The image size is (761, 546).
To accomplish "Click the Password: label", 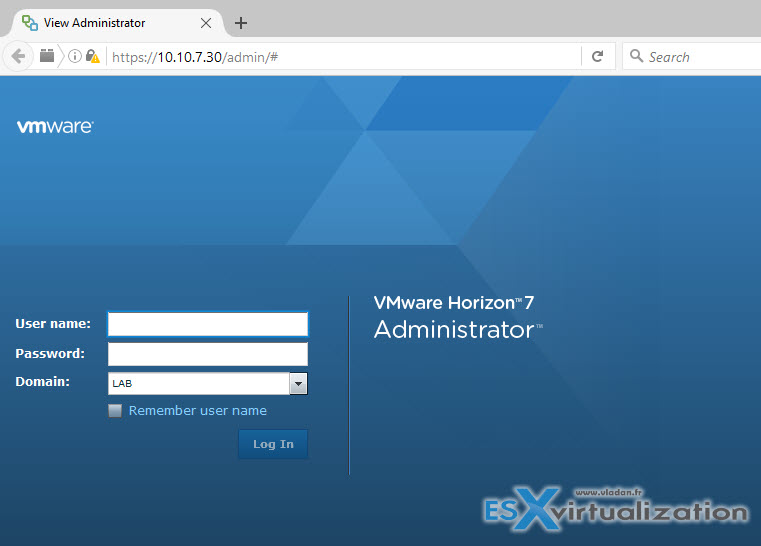I will click(x=50, y=353).
